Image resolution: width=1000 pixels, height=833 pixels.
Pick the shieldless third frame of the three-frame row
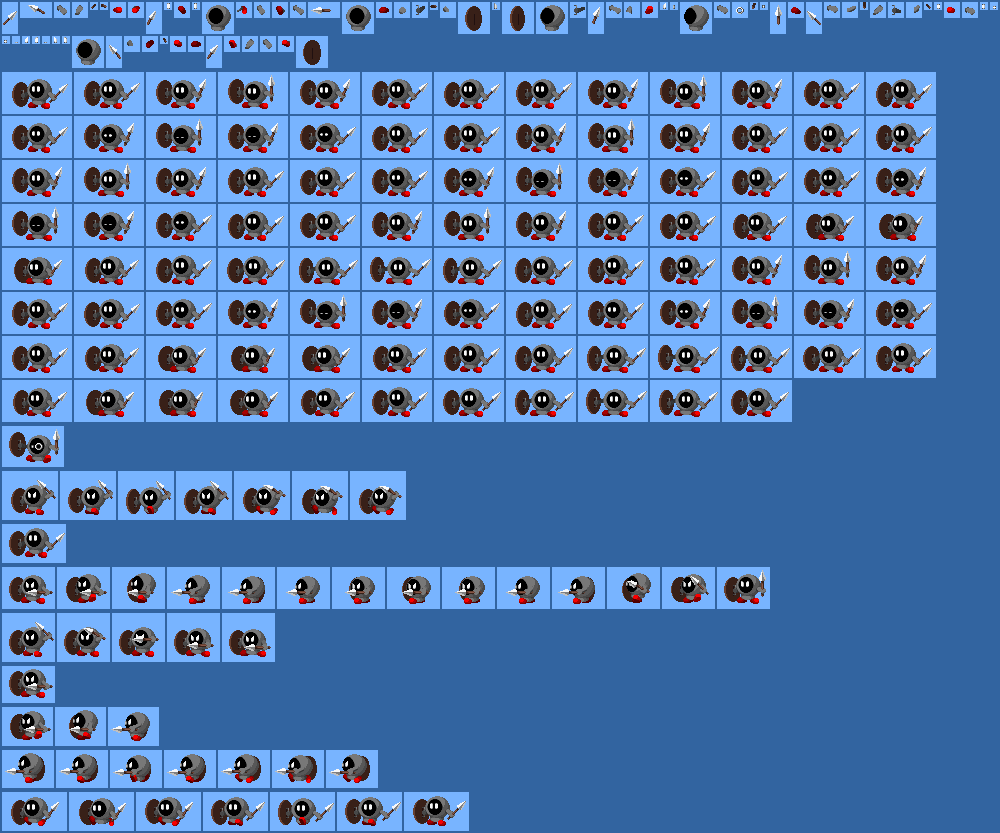[133, 726]
